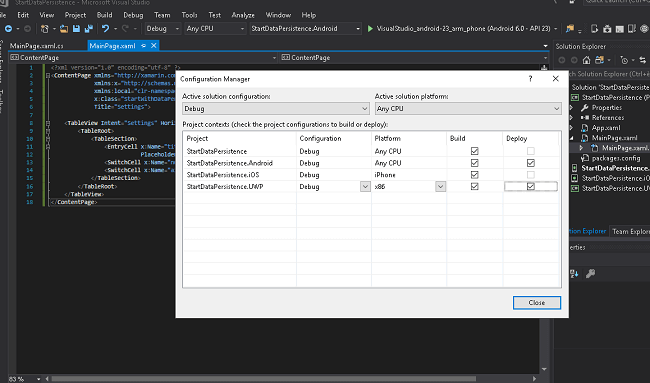The image size is (650, 383).
Task: Select packages.config in Solution Explorer
Action: coord(616,158)
